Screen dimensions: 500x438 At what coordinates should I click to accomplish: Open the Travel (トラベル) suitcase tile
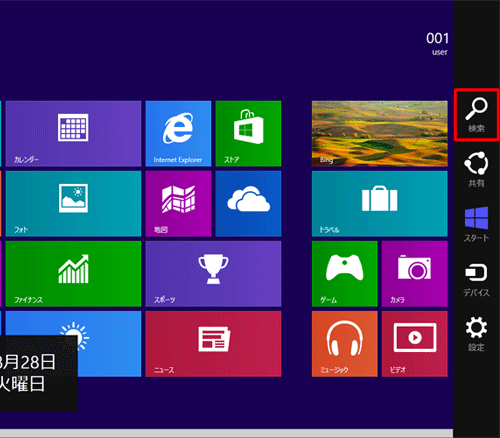click(x=380, y=204)
